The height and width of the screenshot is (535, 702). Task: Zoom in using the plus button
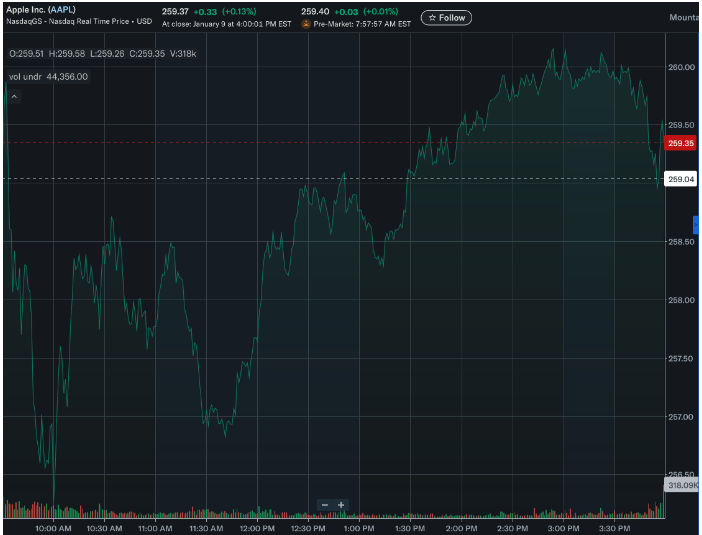(341, 505)
